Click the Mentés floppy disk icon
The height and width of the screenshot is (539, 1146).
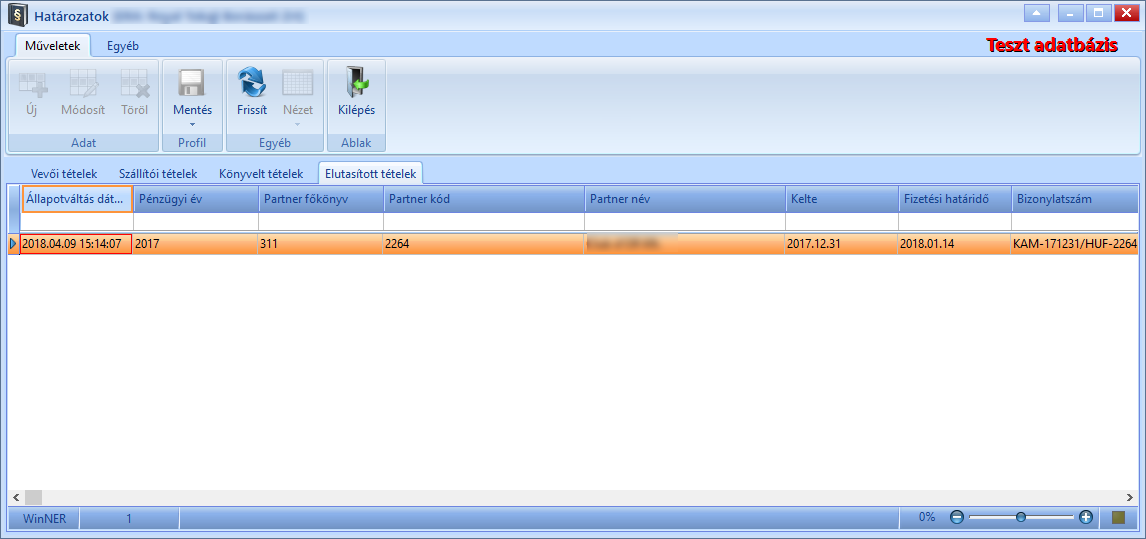click(192, 83)
